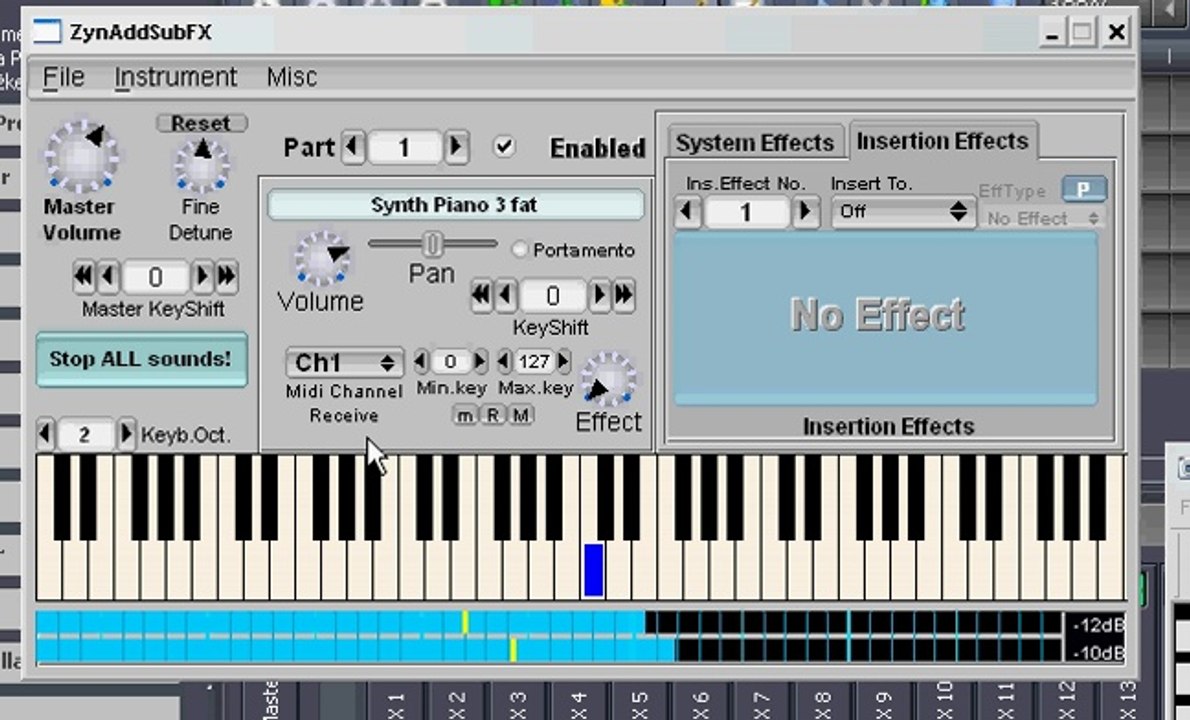Click the ZynAddSubFX title bar icon

[47, 33]
